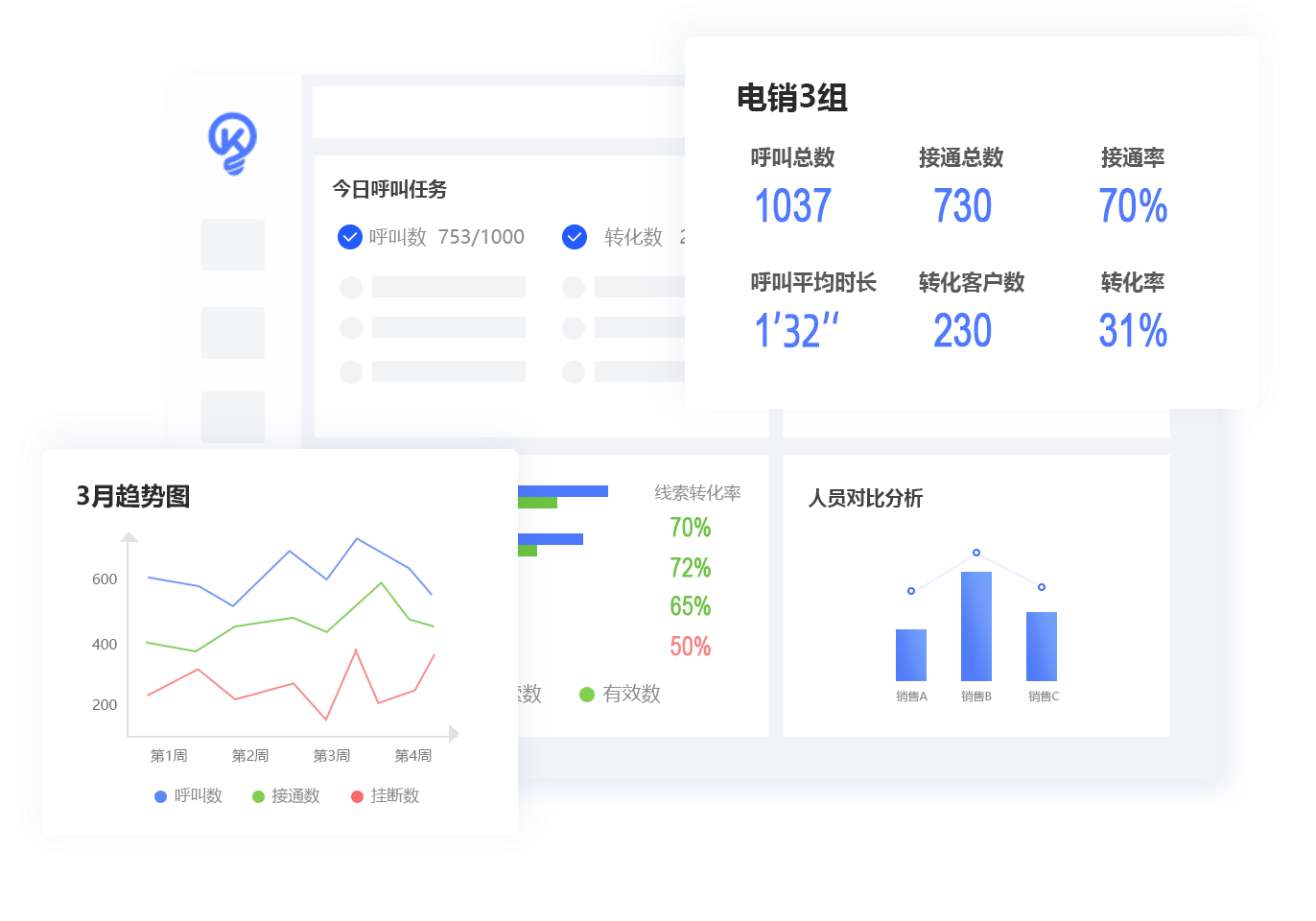Image resolution: width=1316 pixels, height=921 pixels.
Task: Click the 1037 呼叫总数 value
Action: (x=792, y=206)
